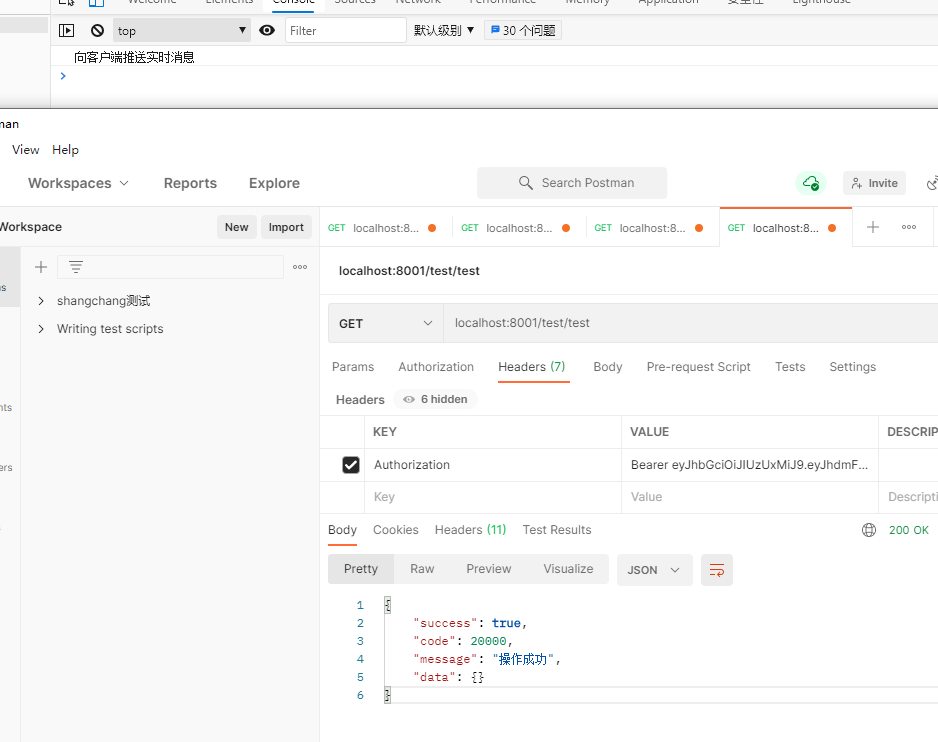Click the Authorization header key cell

click(493, 465)
